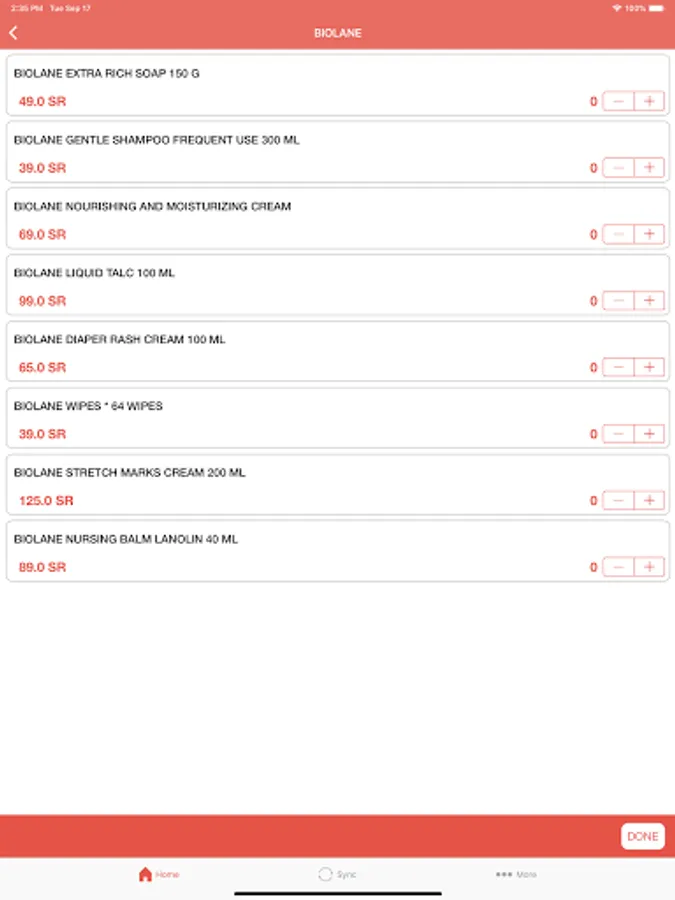Go to the Home tab

tap(159, 874)
